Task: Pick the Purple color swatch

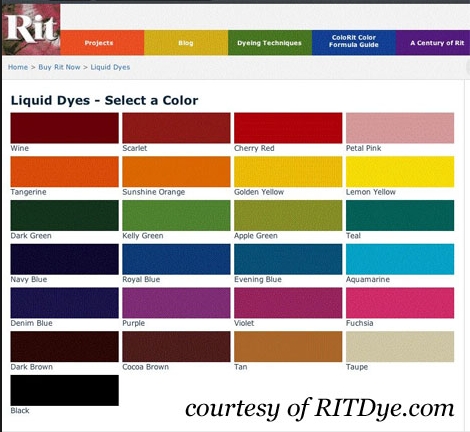Action: 176,303
